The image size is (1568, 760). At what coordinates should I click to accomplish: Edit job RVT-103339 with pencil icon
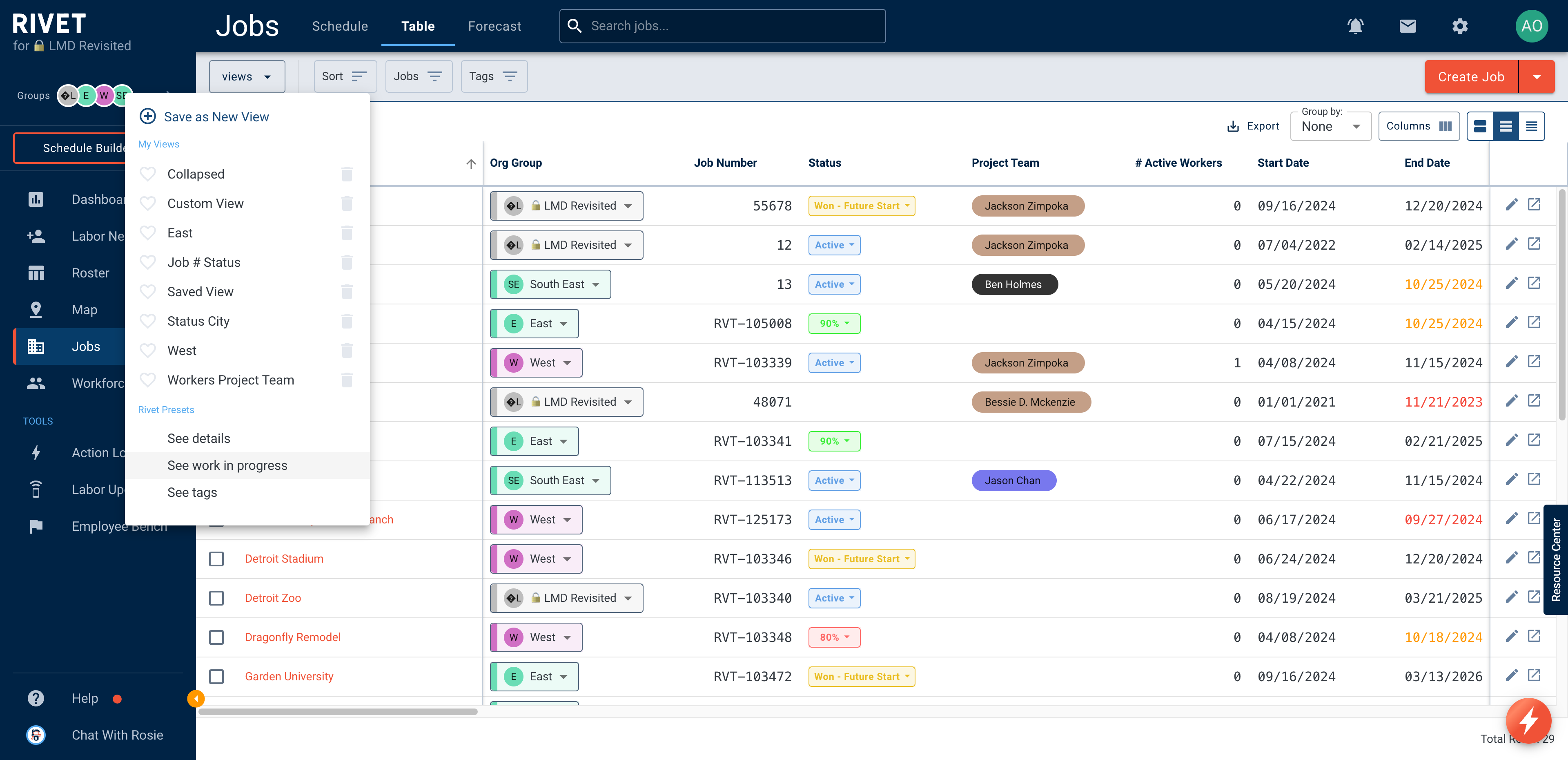(x=1511, y=362)
